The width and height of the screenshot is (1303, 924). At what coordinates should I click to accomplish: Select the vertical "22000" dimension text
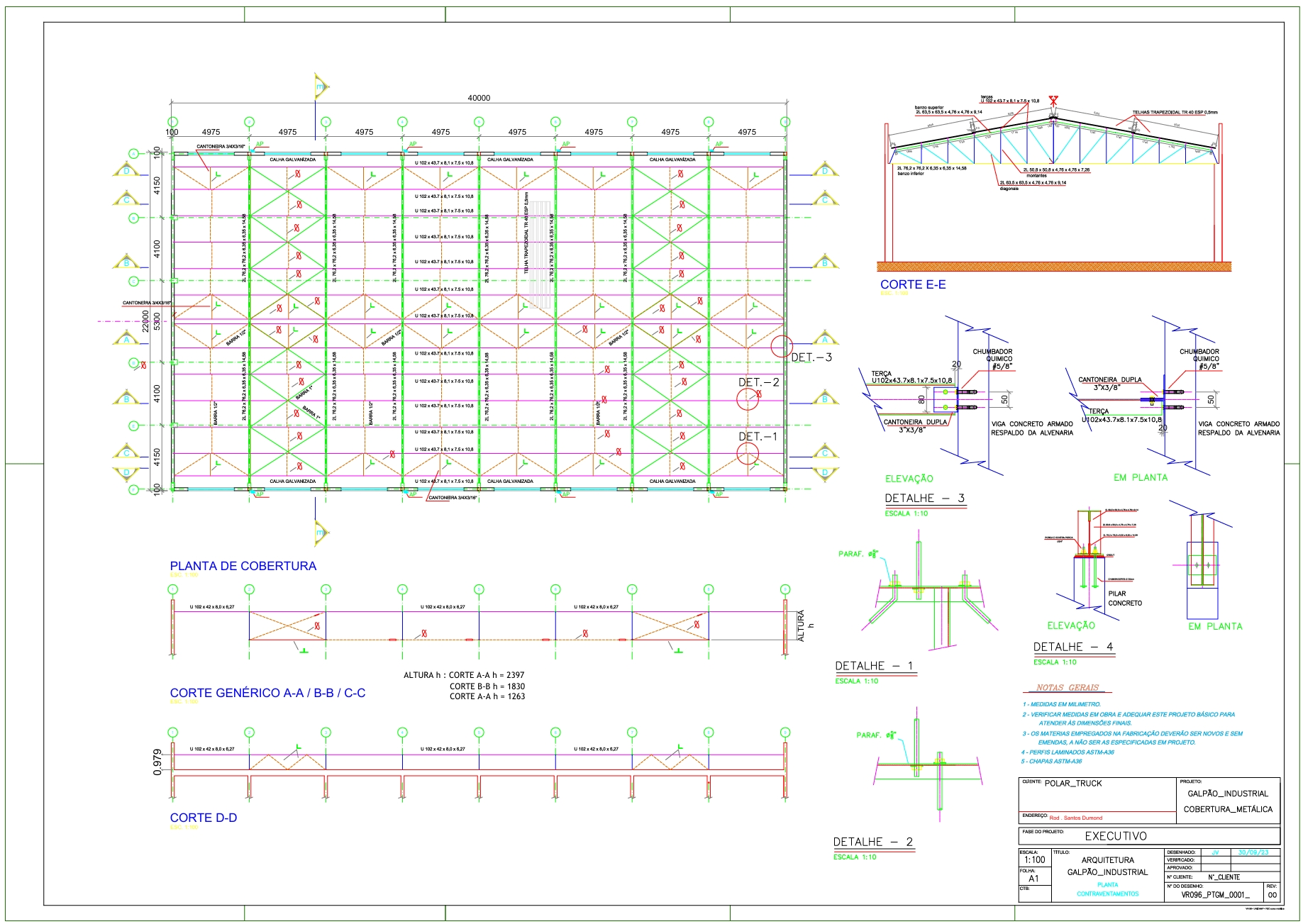pyautogui.click(x=145, y=320)
